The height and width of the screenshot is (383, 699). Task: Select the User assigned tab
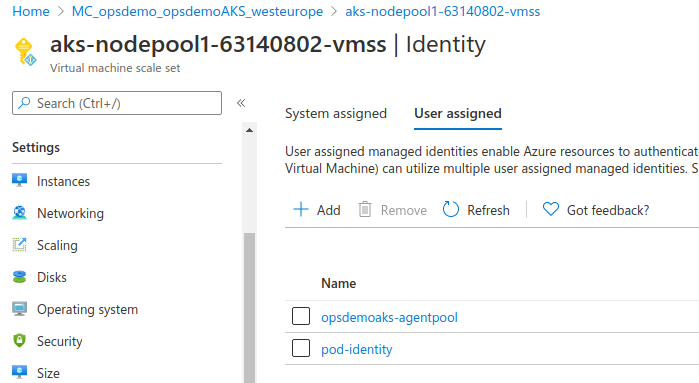click(458, 113)
